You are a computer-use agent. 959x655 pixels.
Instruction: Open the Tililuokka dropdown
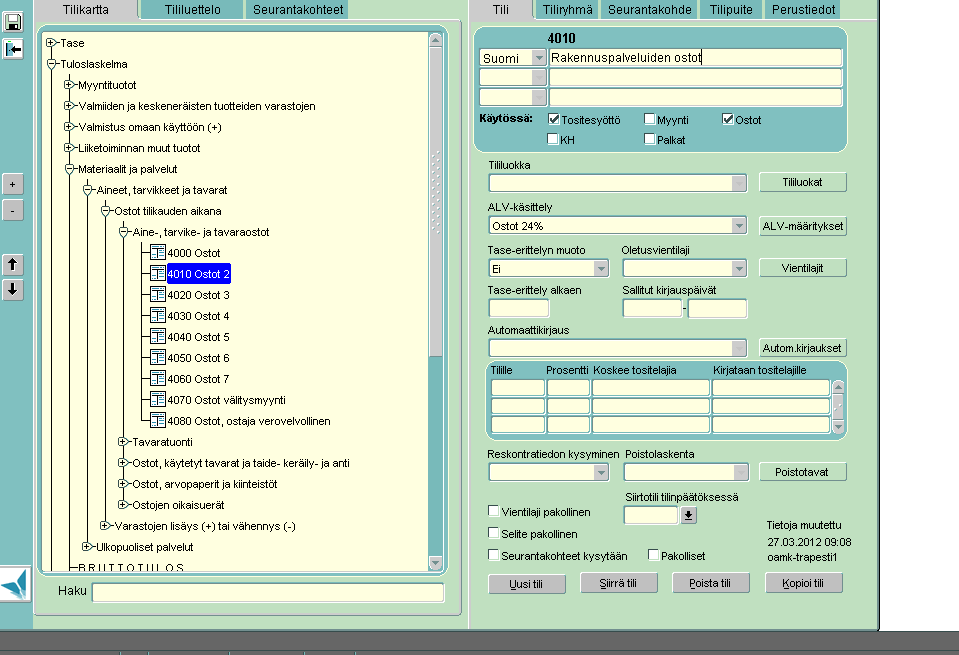tap(739, 183)
